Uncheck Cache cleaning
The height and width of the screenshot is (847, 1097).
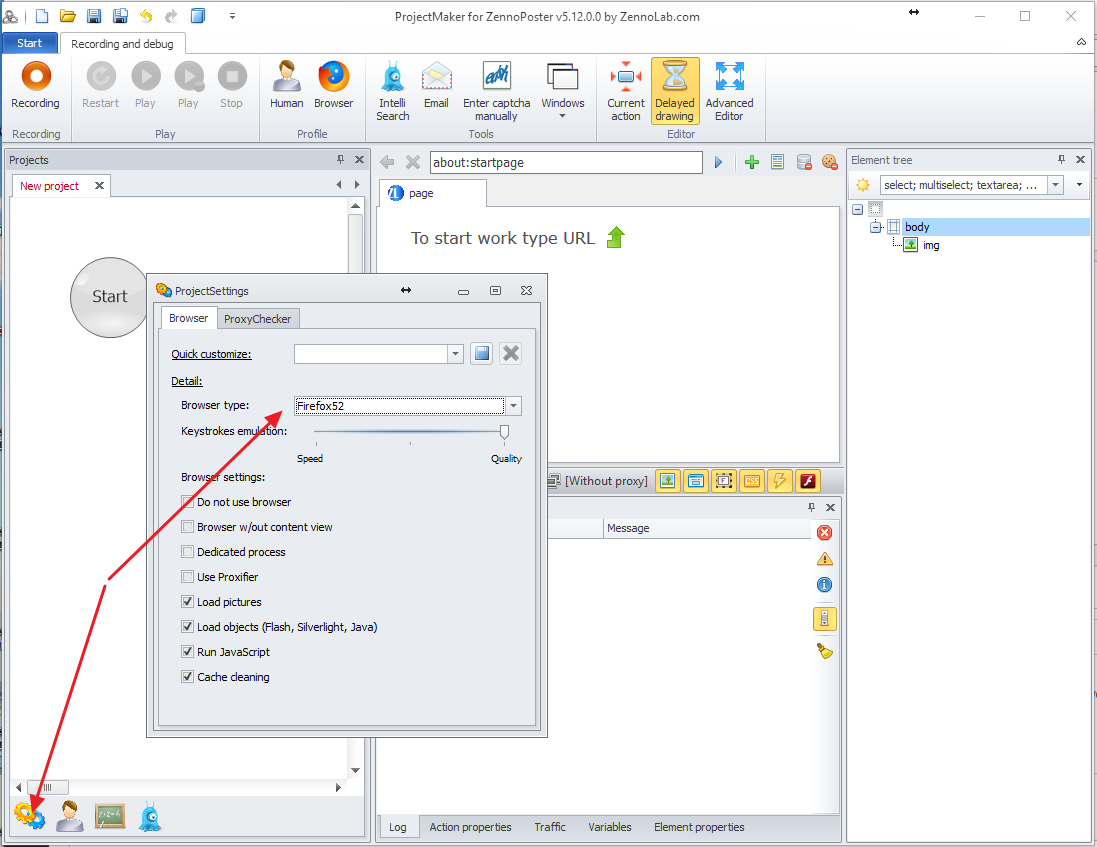click(x=187, y=677)
